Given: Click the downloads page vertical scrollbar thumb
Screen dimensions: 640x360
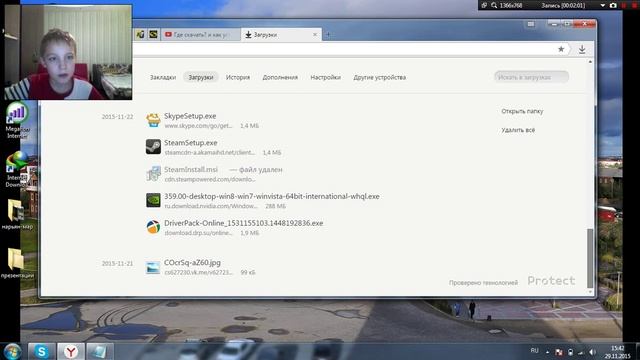Looking at the screenshot, I should (x=590, y=258).
